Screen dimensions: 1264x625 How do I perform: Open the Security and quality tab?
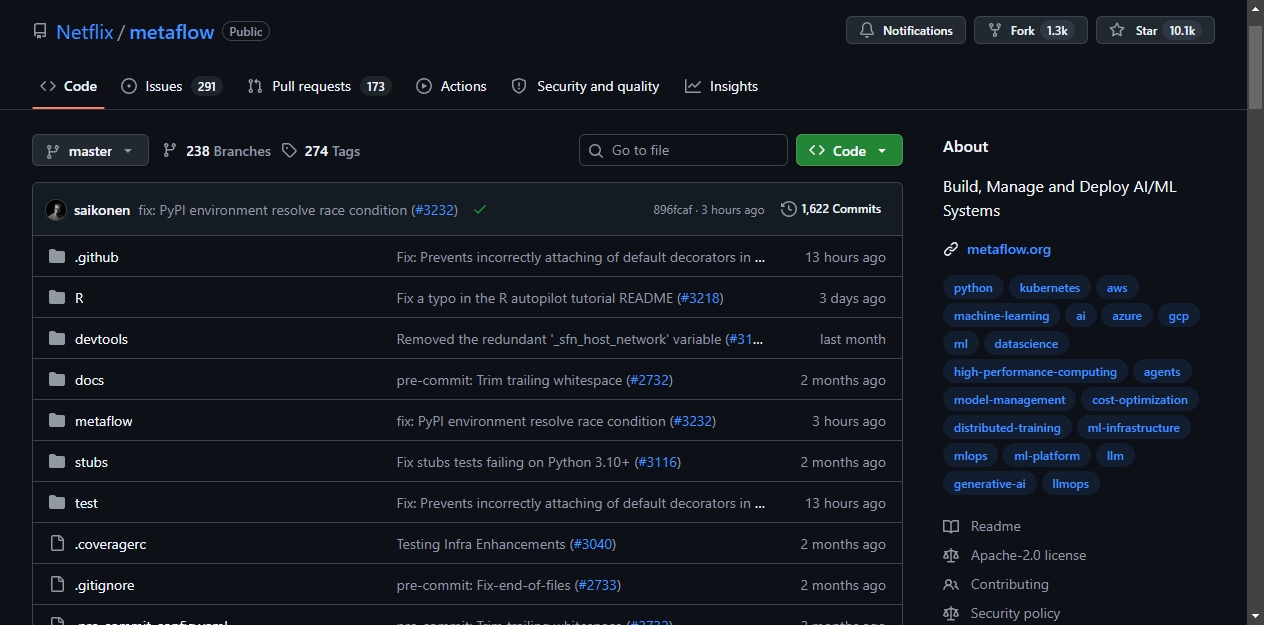585,86
